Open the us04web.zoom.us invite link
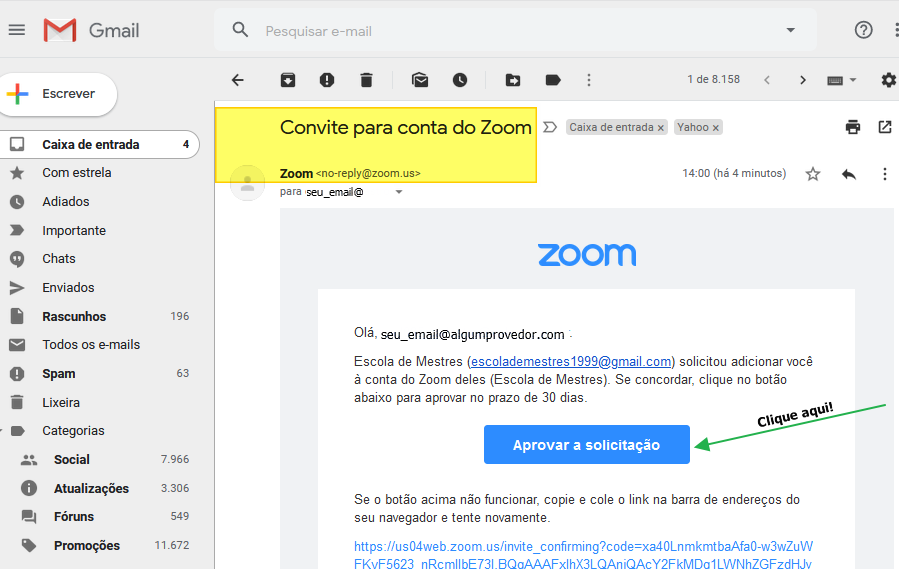 (x=583, y=555)
